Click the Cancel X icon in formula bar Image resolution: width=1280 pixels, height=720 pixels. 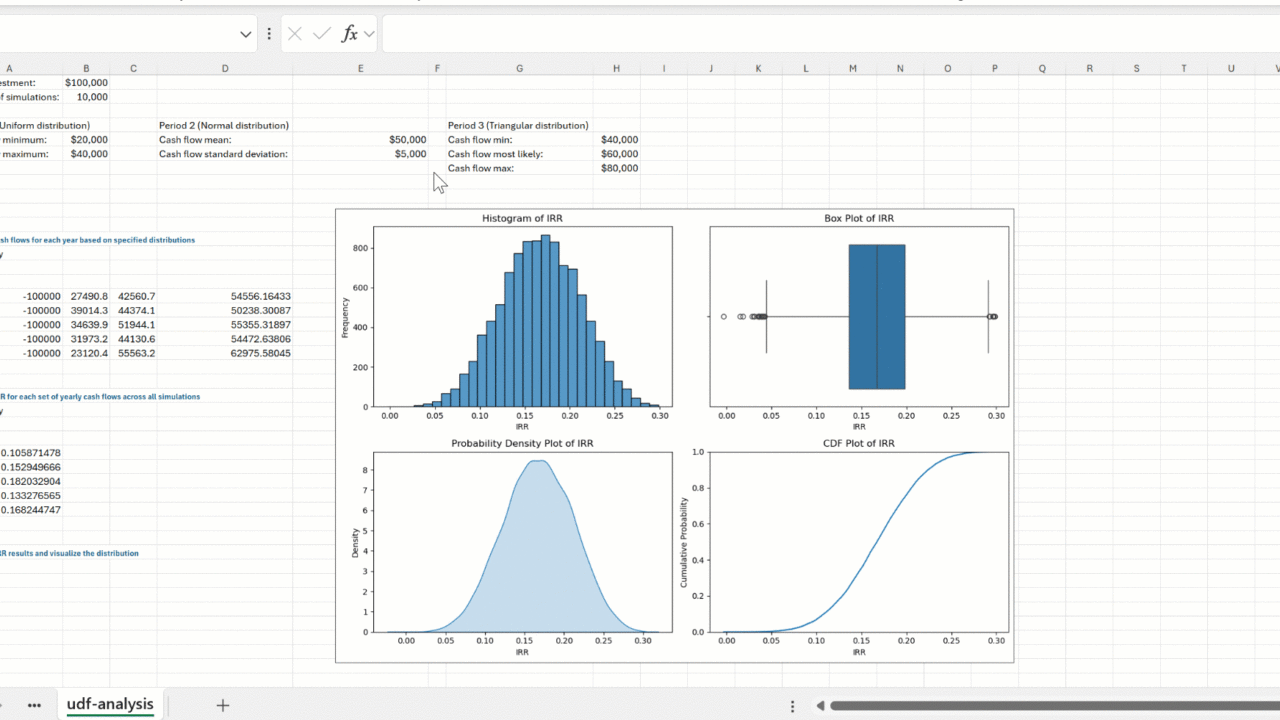pyautogui.click(x=294, y=34)
